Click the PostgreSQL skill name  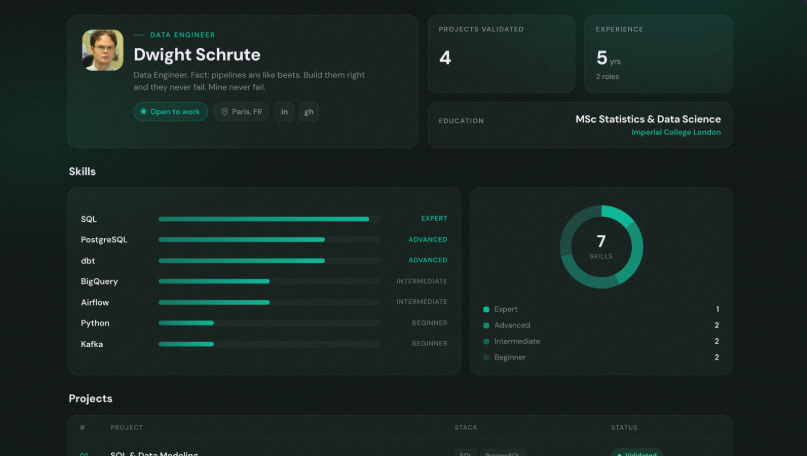tap(104, 240)
